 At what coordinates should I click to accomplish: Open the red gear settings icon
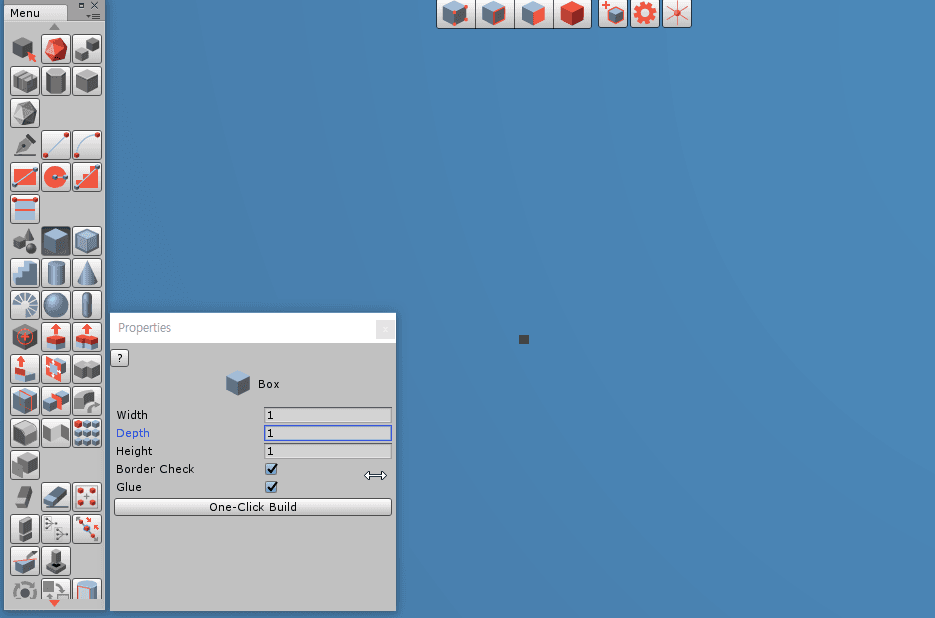[645, 13]
